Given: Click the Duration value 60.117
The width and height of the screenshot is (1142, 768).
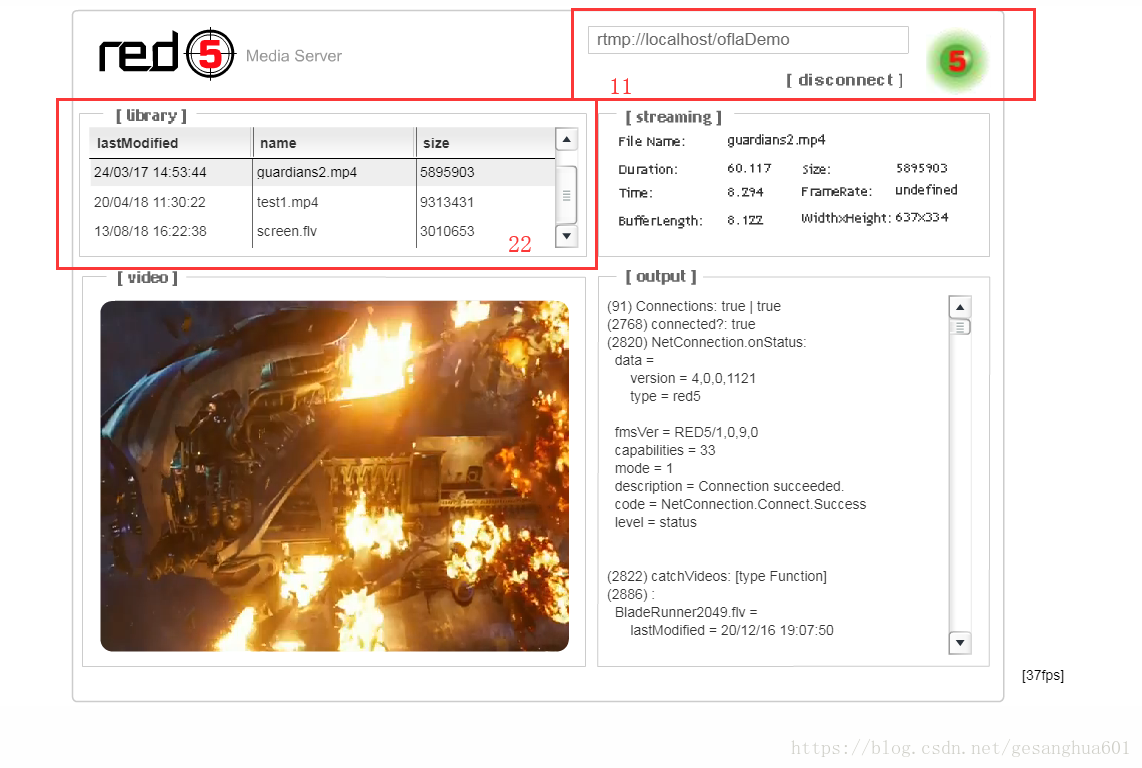Looking at the screenshot, I should click(749, 168).
